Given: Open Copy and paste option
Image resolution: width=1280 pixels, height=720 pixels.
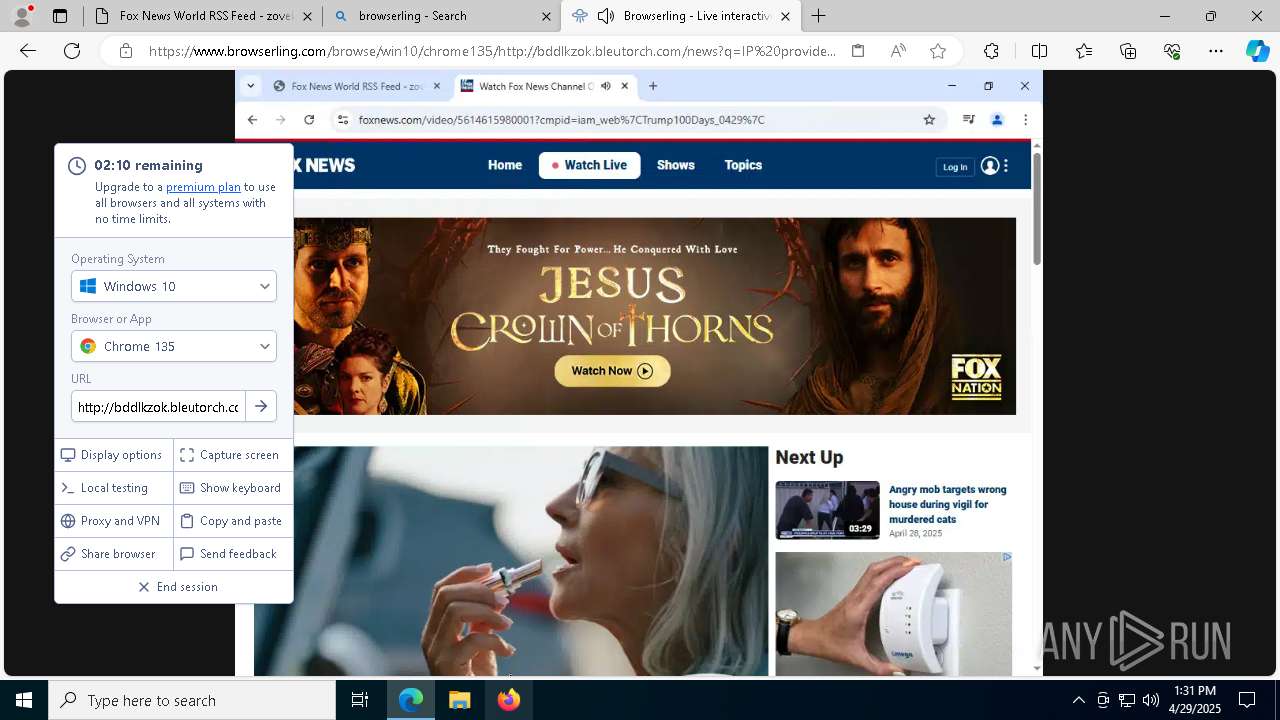Looking at the screenshot, I should pos(231,521).
